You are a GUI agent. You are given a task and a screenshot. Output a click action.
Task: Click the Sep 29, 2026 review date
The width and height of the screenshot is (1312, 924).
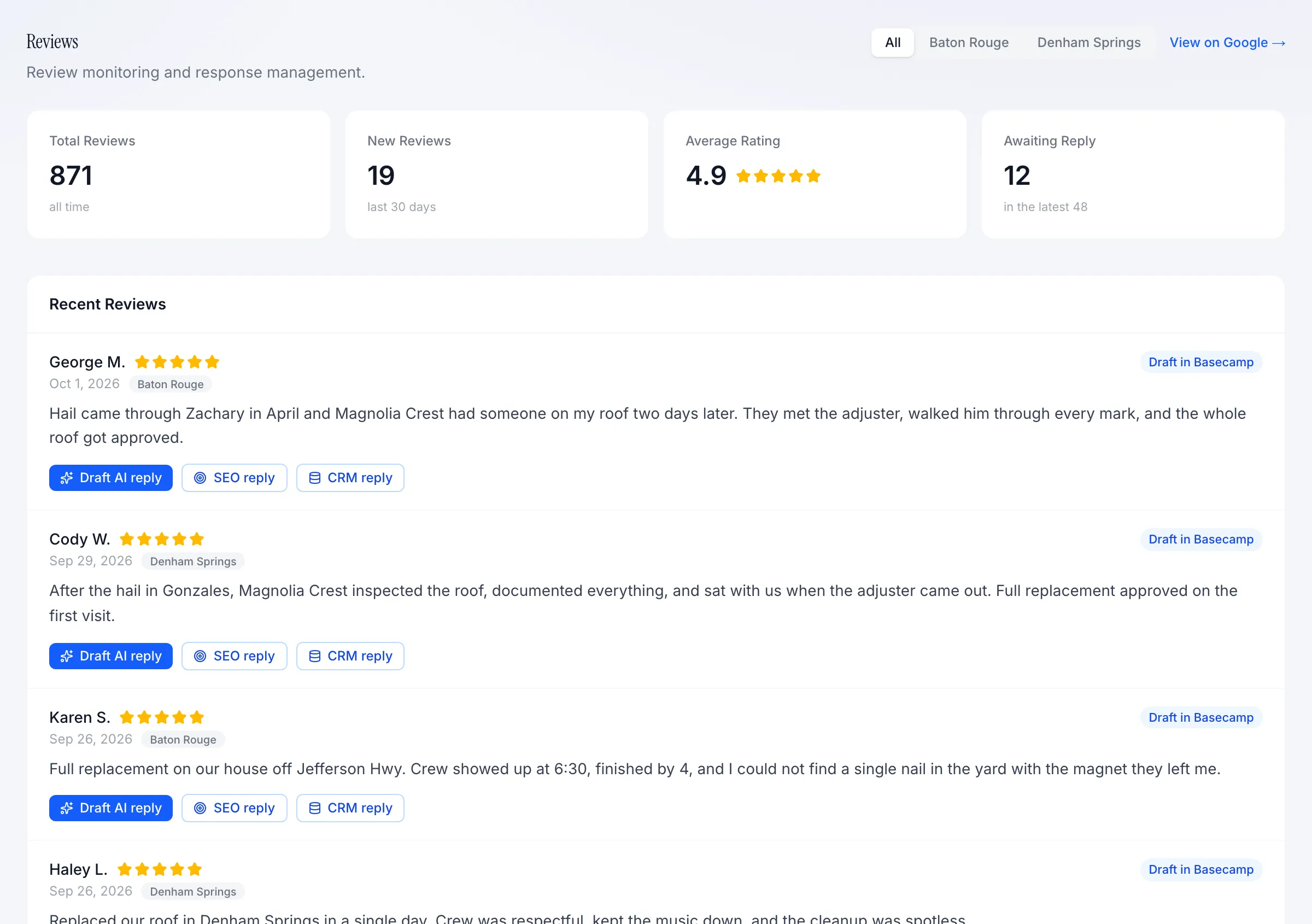click(91, 561)
